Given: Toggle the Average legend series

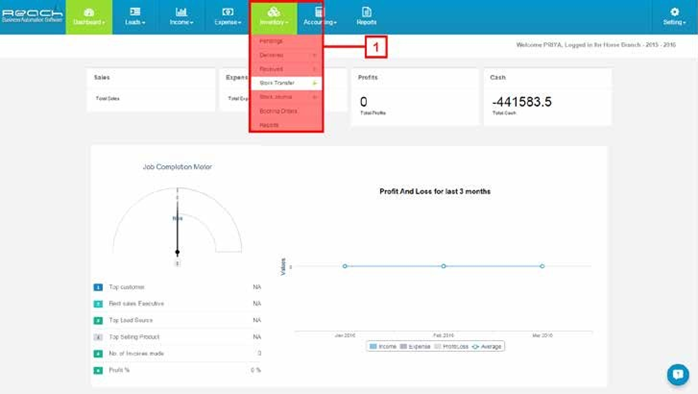Looking at the screenshot, I should (x=487, y=346).
